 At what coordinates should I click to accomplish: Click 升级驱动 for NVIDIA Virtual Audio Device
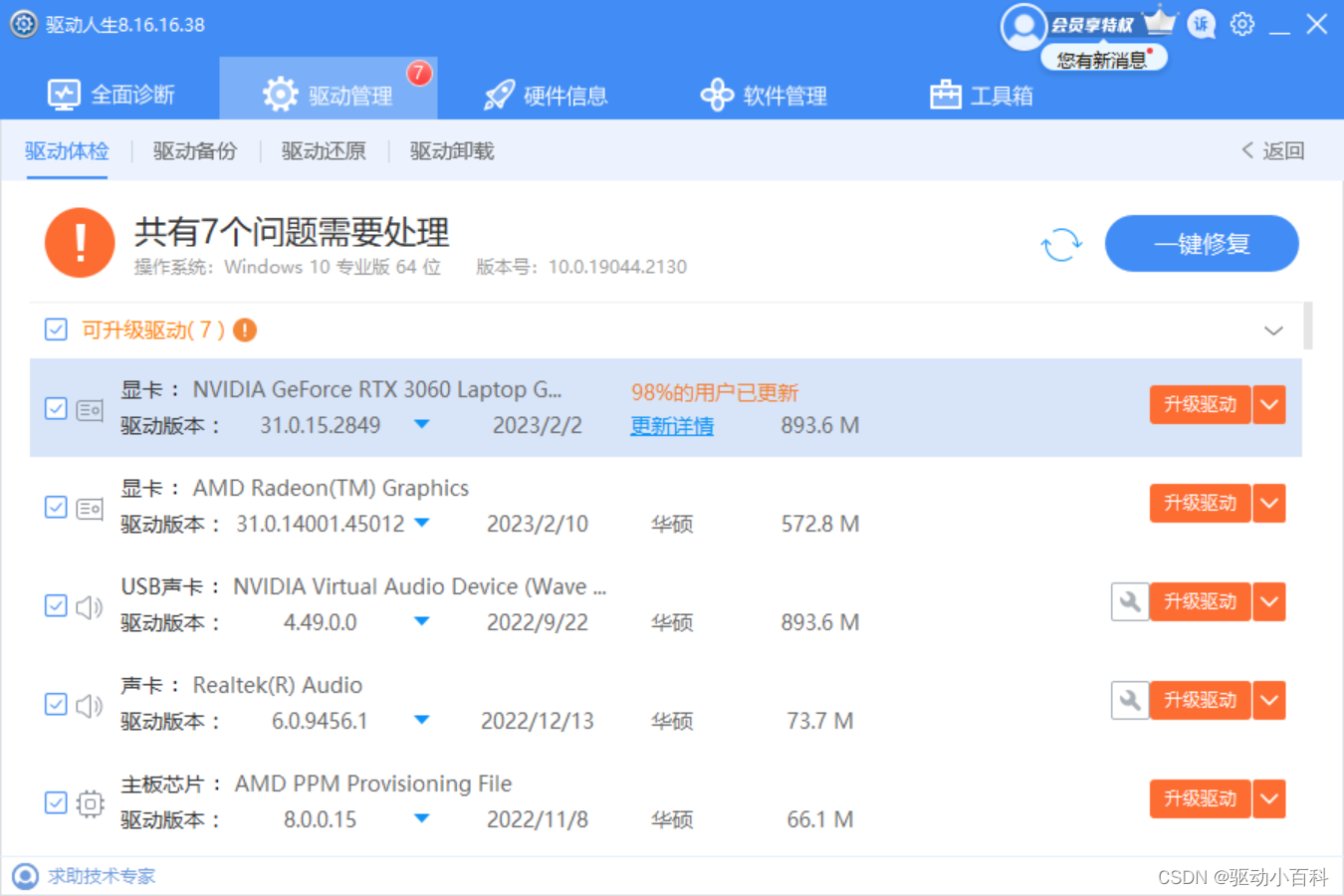click(x=1200, y=601)
